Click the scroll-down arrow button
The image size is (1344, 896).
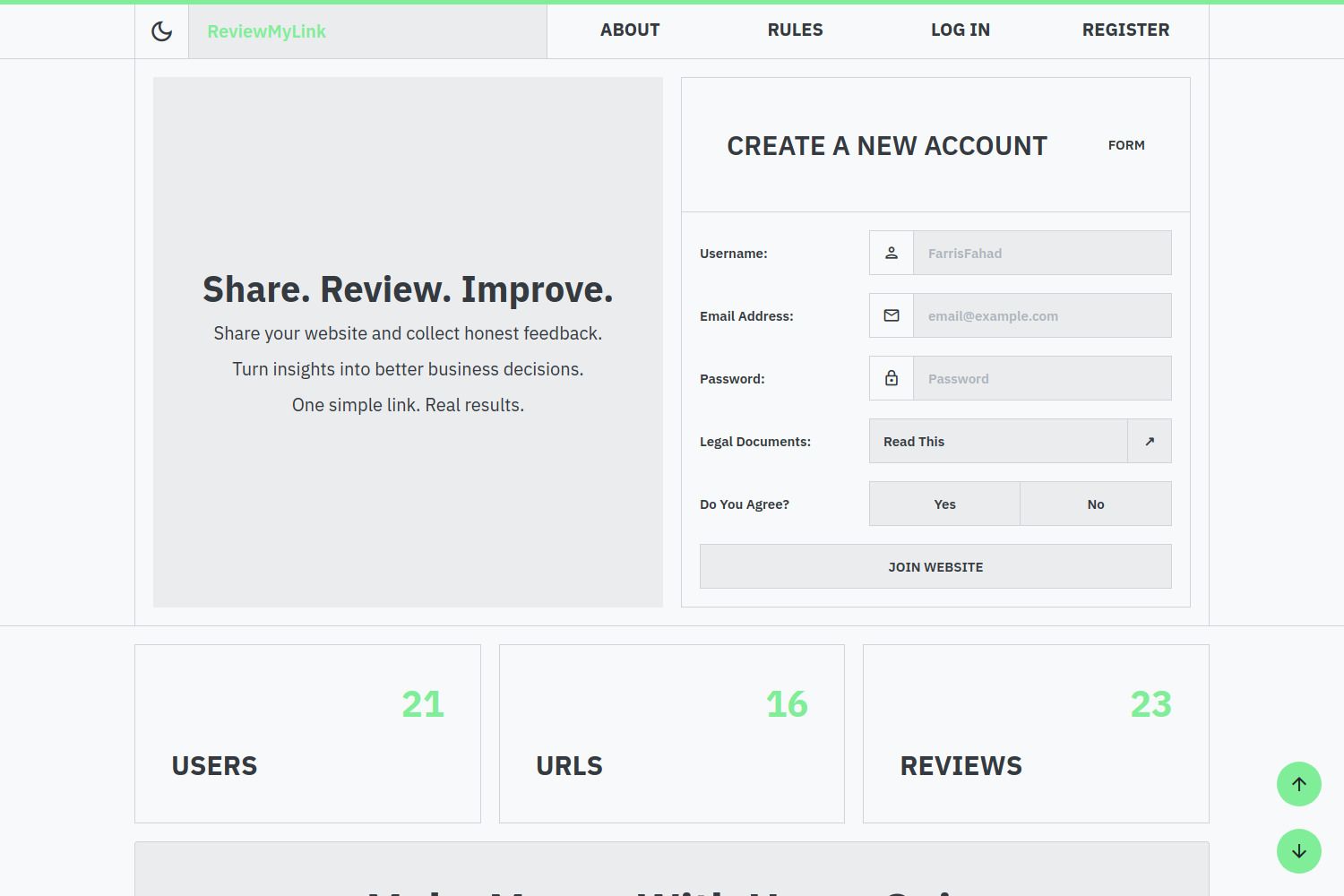(1299, 851)
